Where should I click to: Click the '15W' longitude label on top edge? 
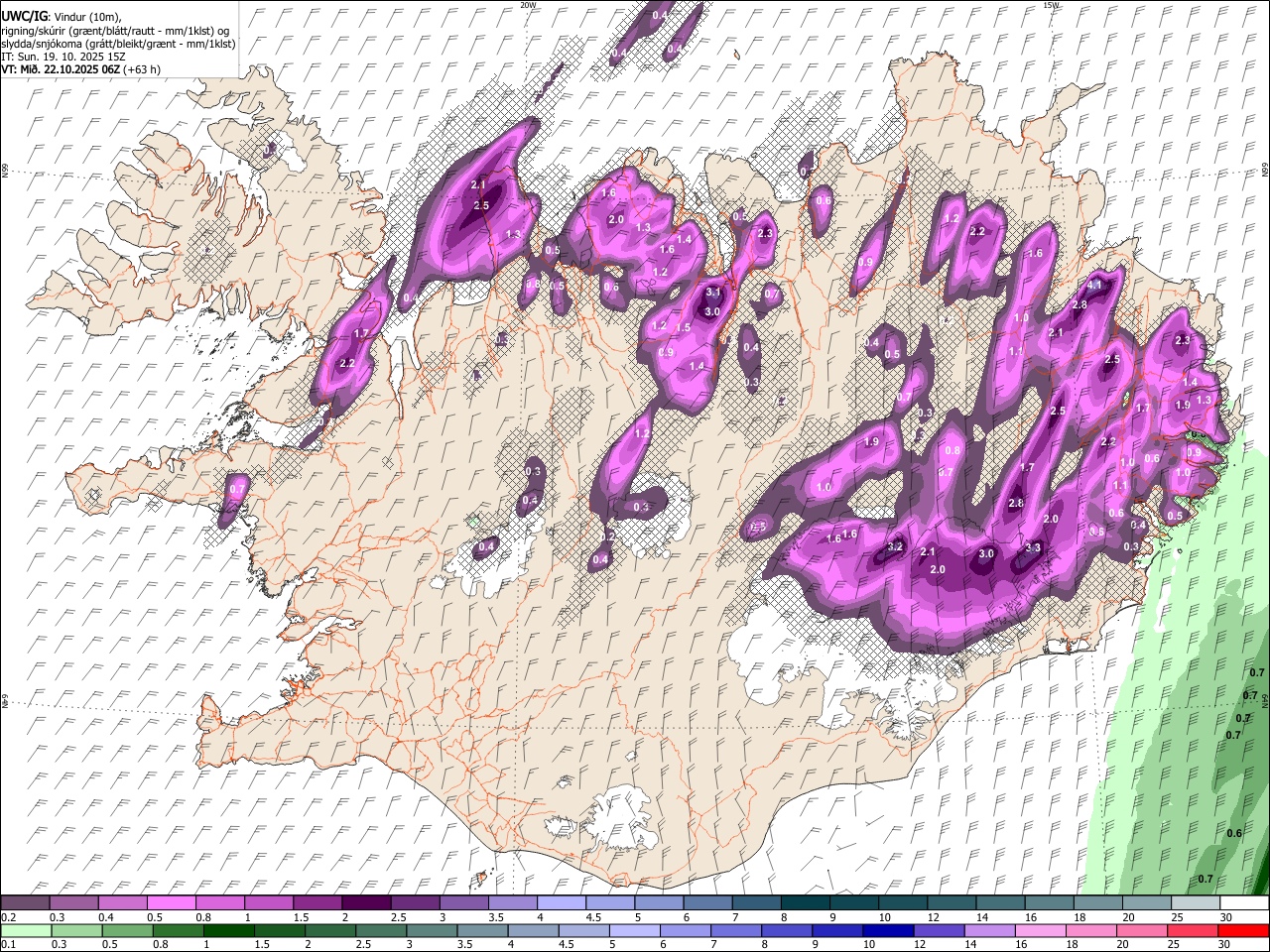click(1051, 5)
